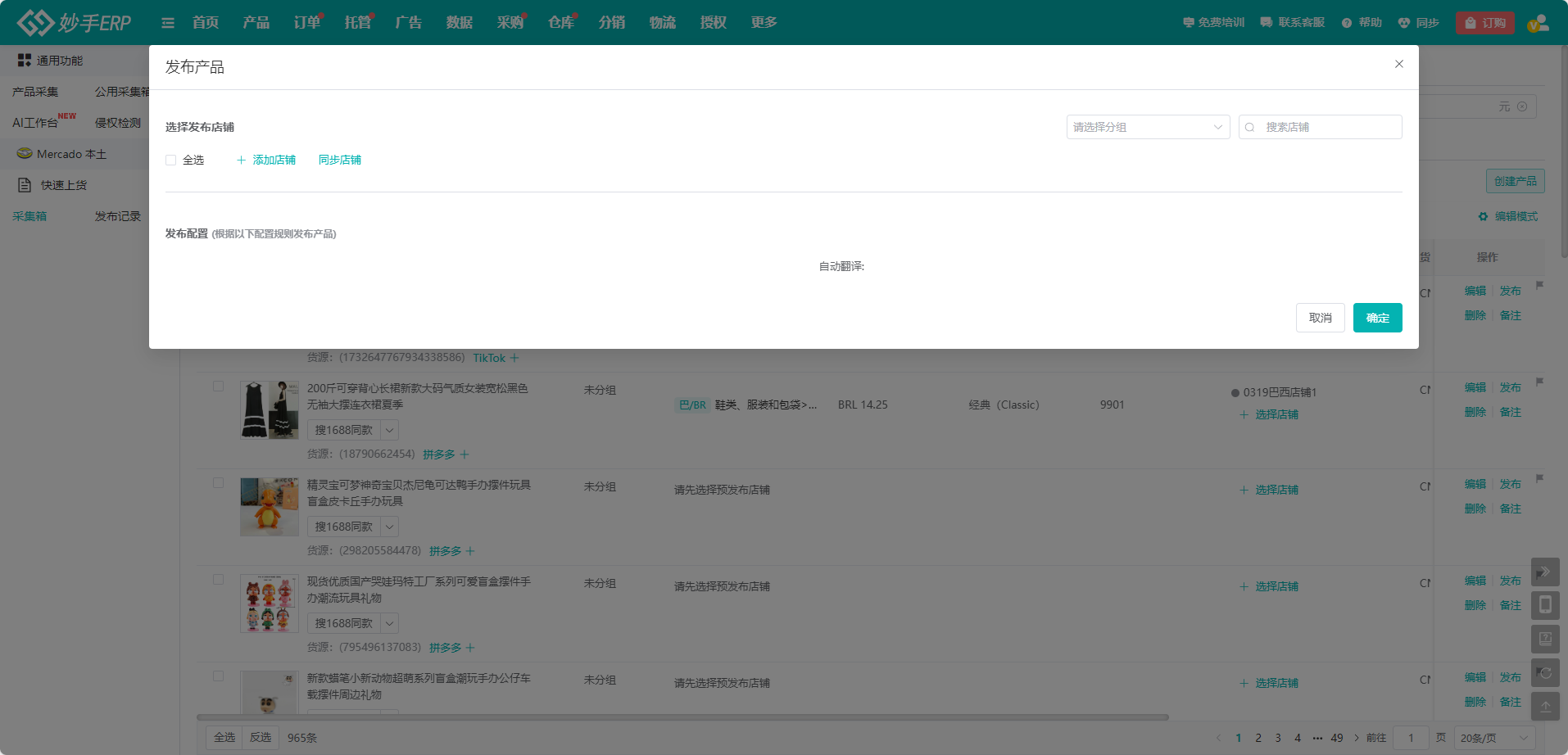
Task: Click the 通用功能 grid icon in sidebar
Action: coord(25,61)
